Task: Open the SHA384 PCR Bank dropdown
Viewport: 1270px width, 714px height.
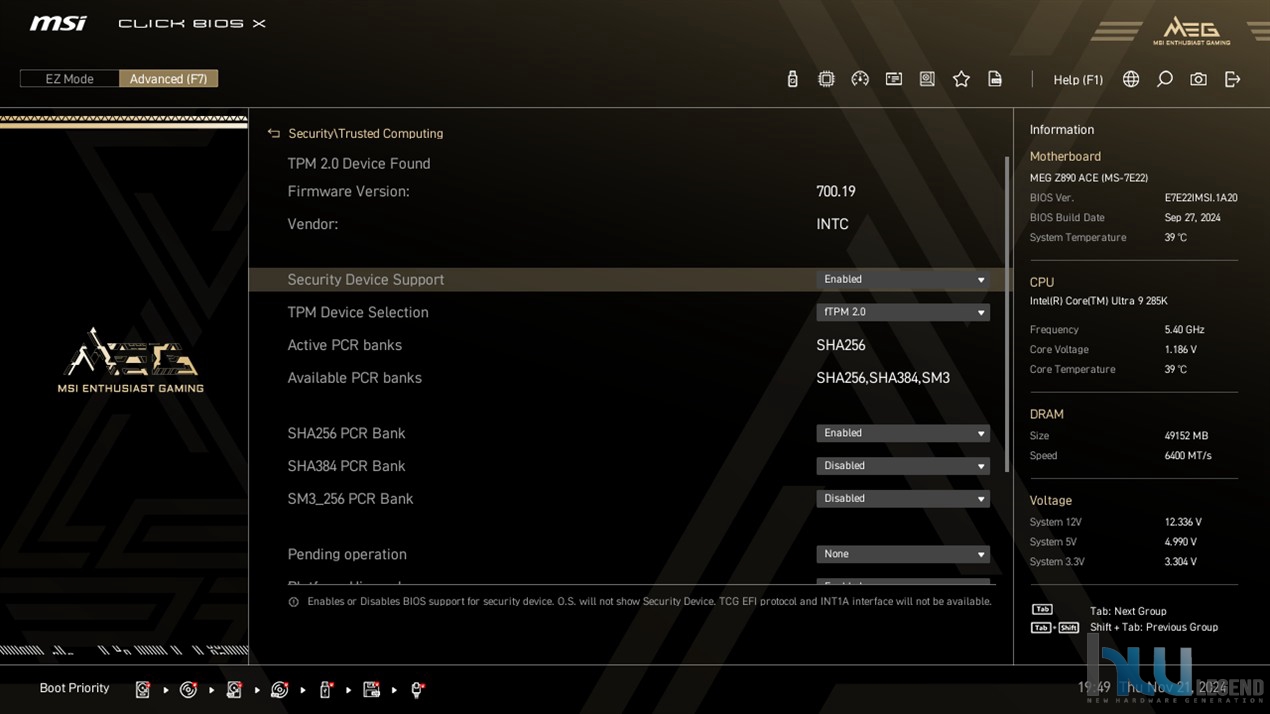Action: (x=903, y=466)
